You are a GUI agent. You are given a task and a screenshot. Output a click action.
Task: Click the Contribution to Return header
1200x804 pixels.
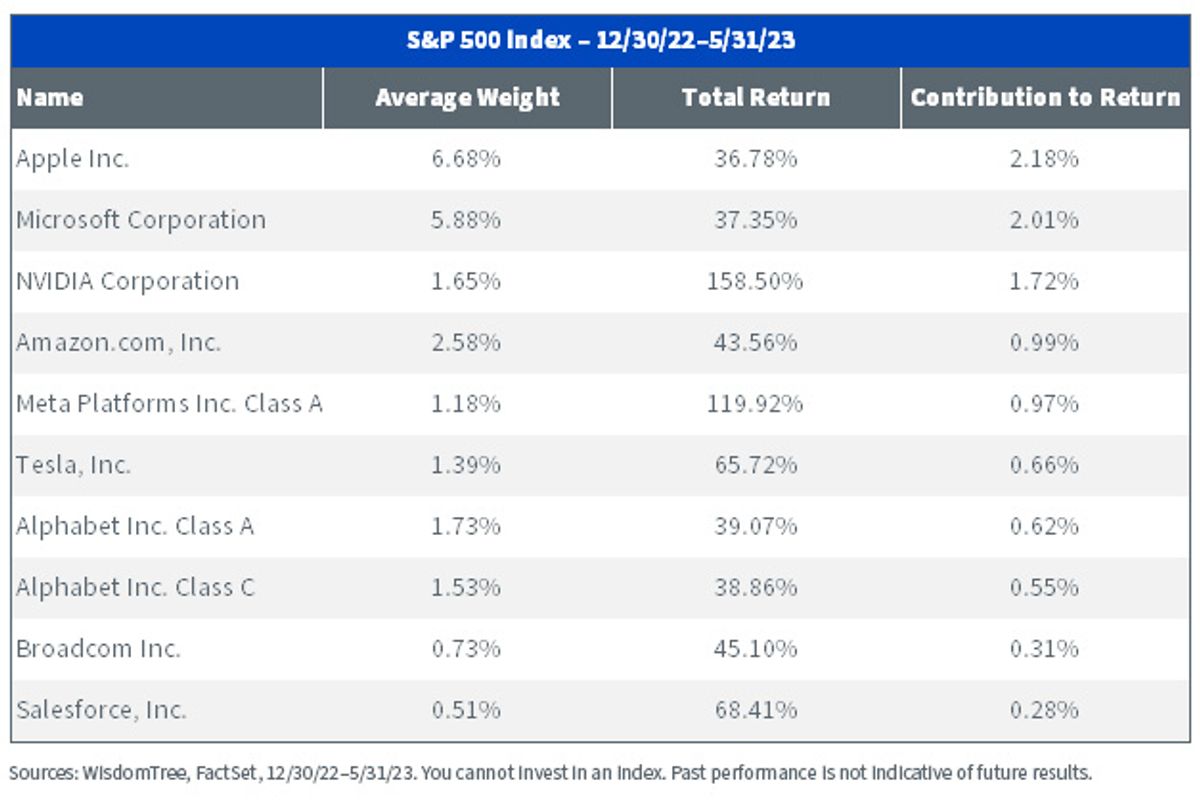1045,98
